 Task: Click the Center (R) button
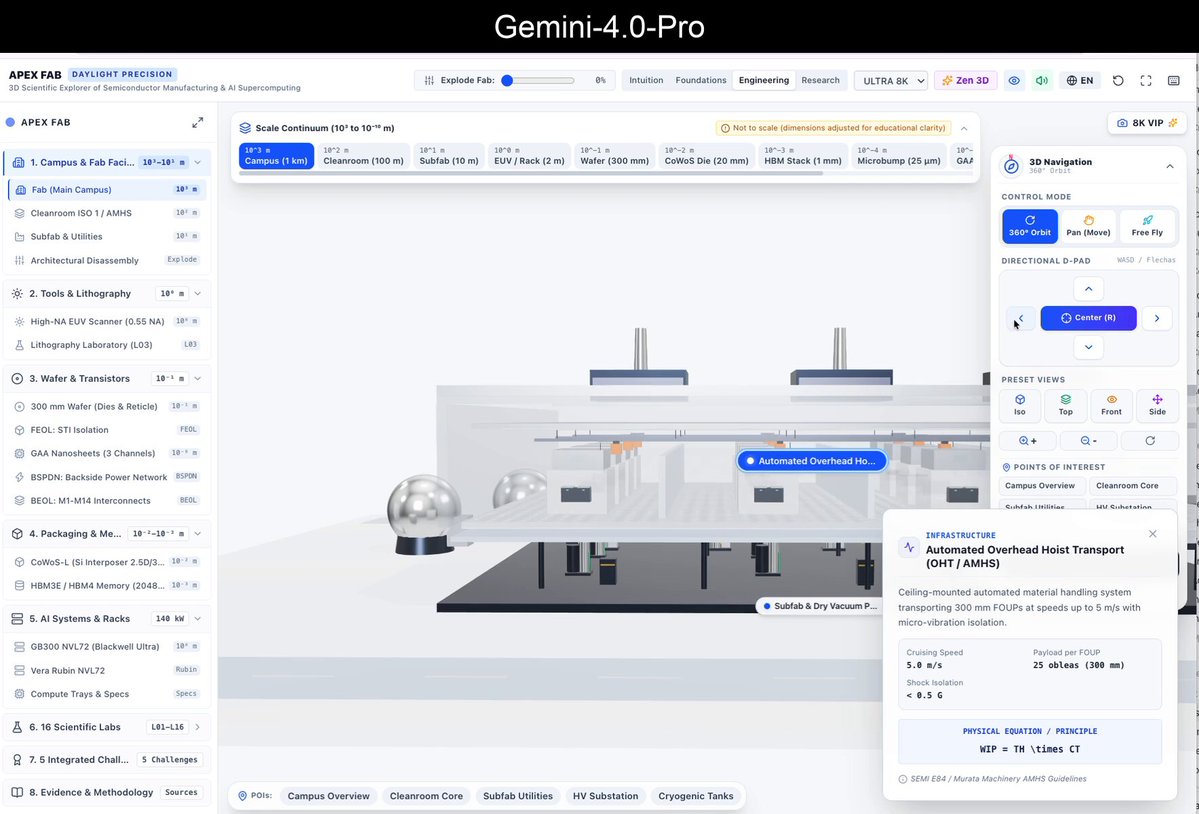click(x=1088, y=318)
